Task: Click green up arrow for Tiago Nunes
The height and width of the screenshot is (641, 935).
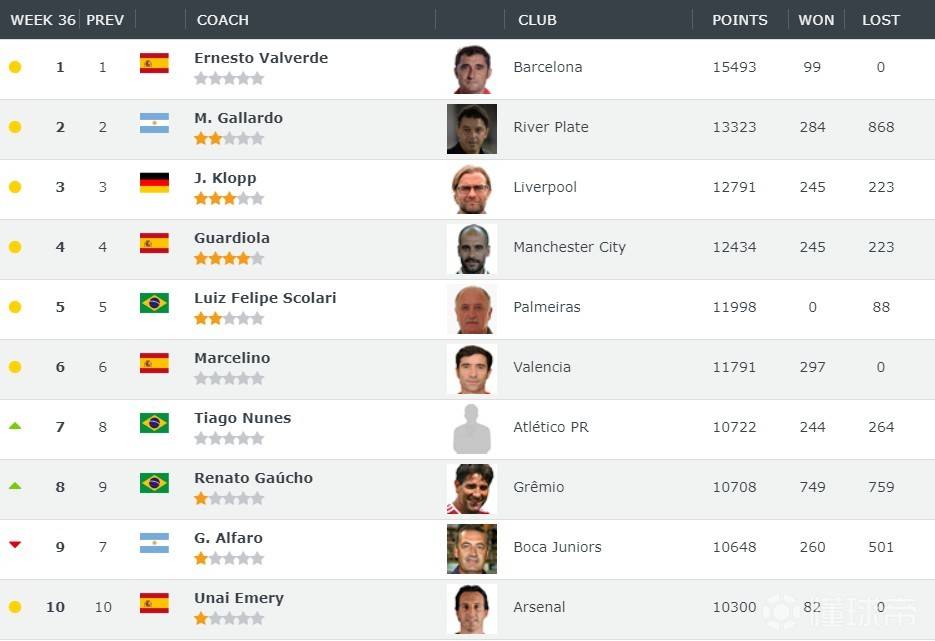Action: coord(15,426)
